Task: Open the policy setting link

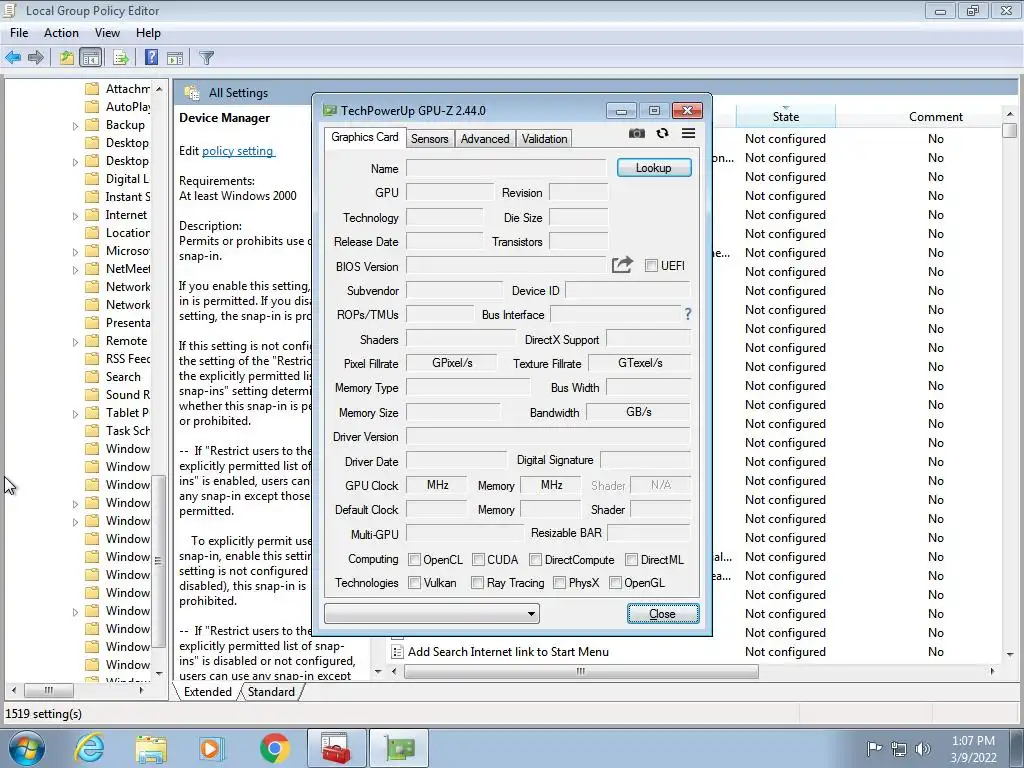Action: point(238,151)
